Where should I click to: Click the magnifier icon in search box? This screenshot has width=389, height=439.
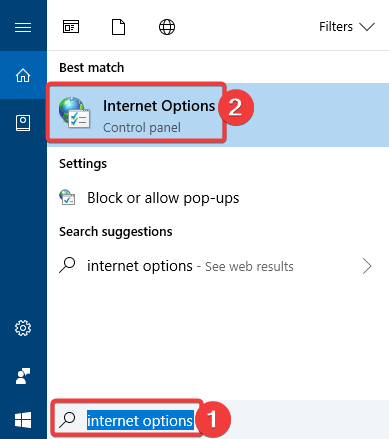pos(67,419)
